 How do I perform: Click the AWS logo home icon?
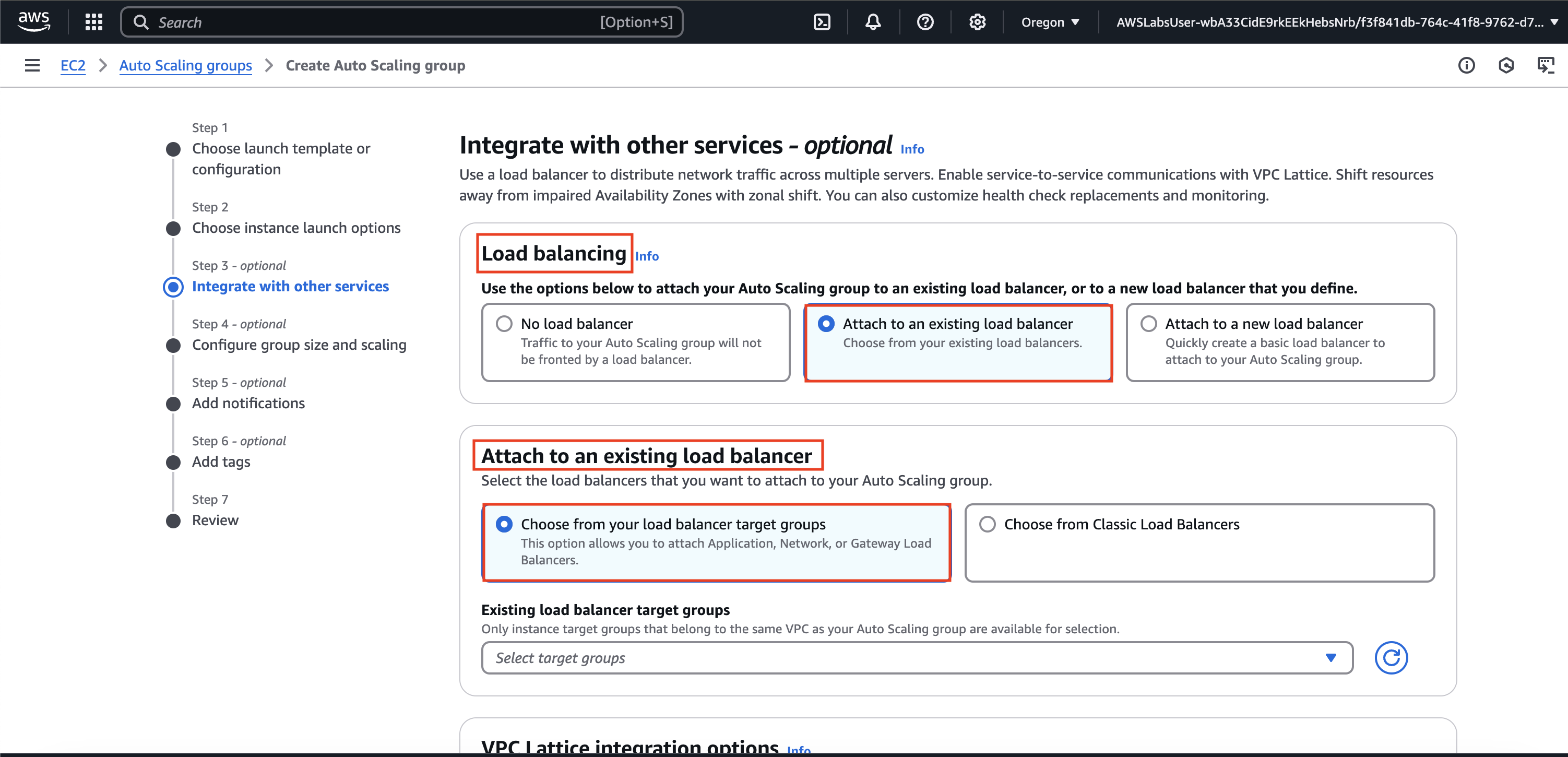tap(33, 21)
